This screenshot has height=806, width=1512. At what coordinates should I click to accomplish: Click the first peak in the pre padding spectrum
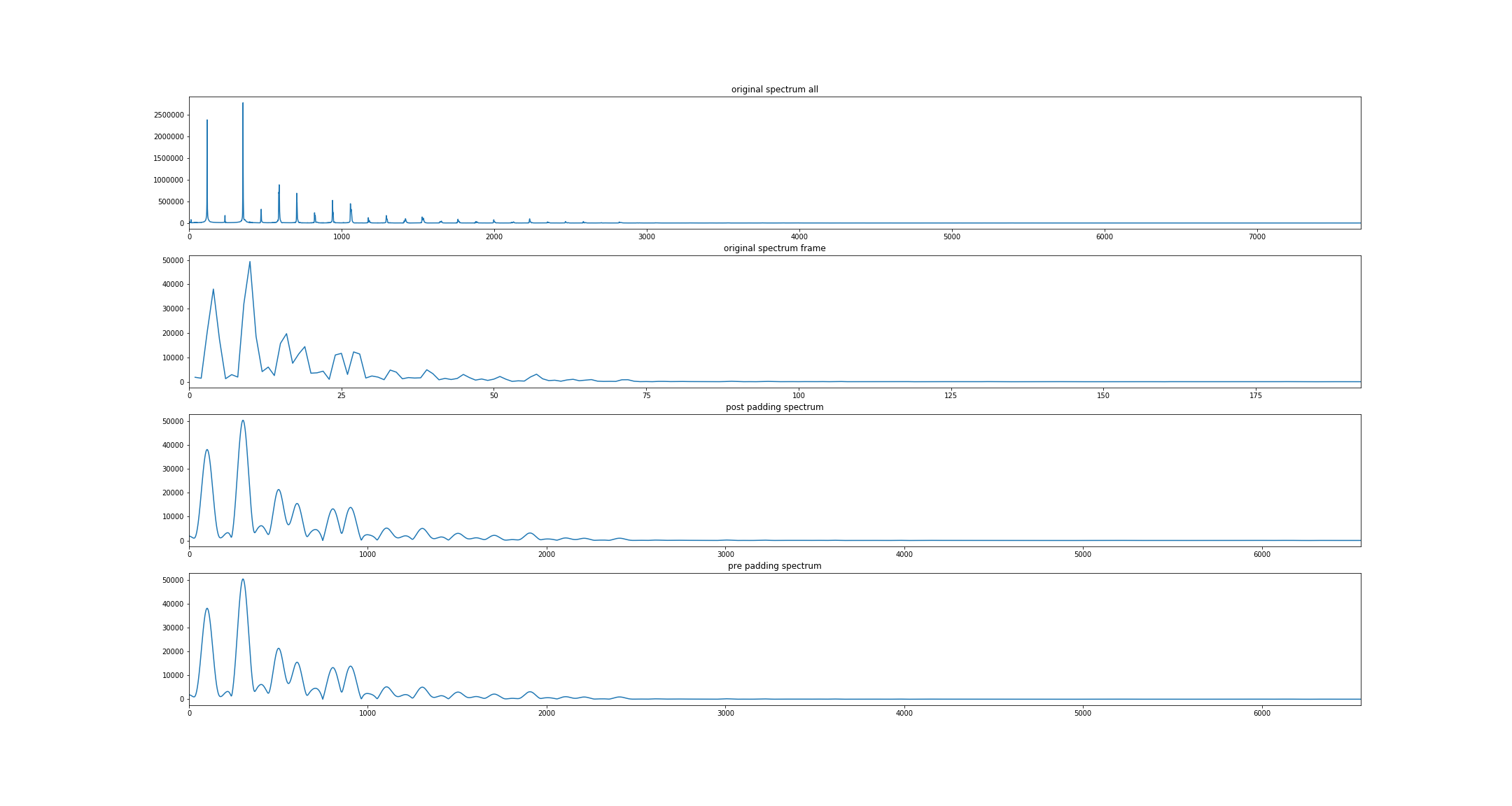207,609
